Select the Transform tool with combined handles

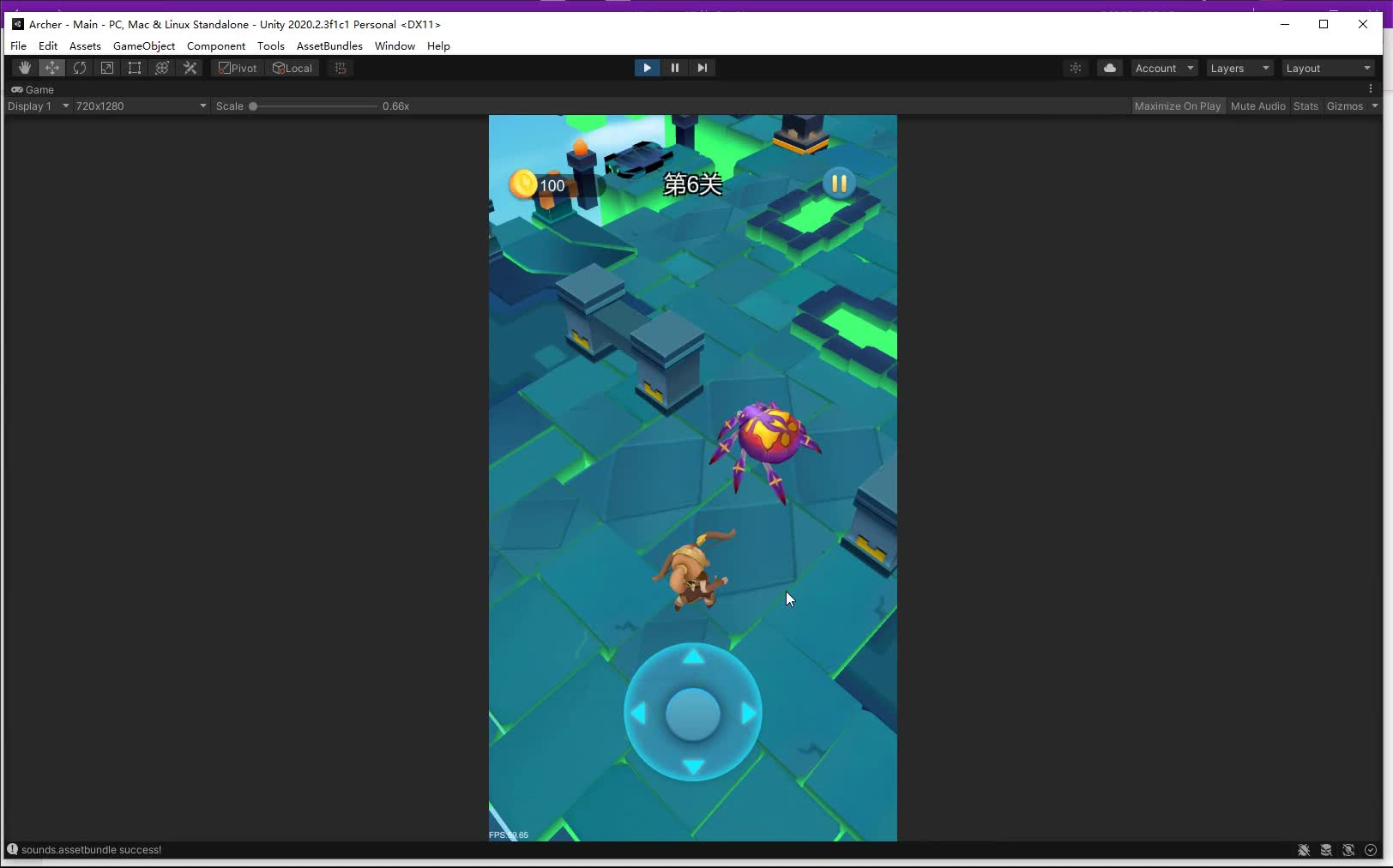[x=162, y=68]
